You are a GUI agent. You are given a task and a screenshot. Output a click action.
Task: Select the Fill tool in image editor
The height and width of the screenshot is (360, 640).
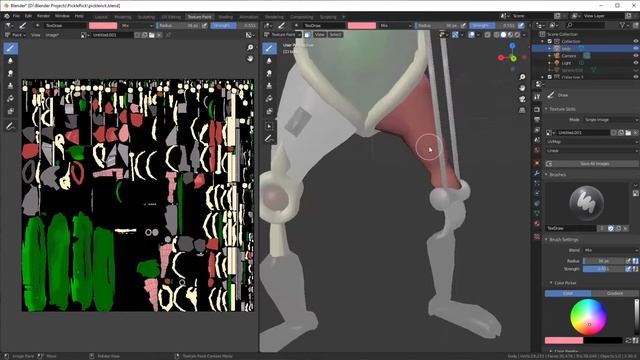[10, 99]
